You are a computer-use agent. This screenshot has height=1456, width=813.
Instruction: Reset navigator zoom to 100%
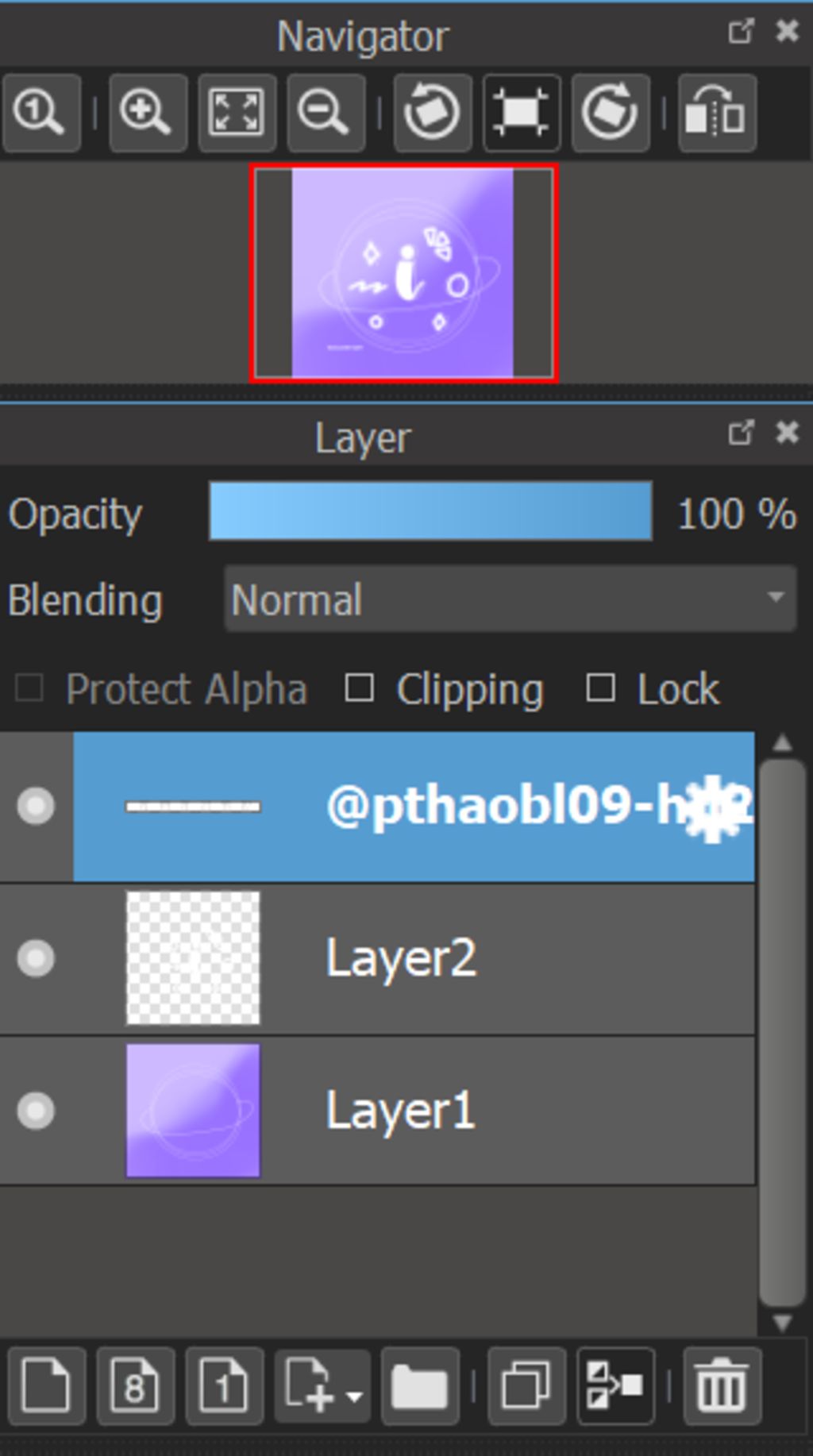(41, 113)
